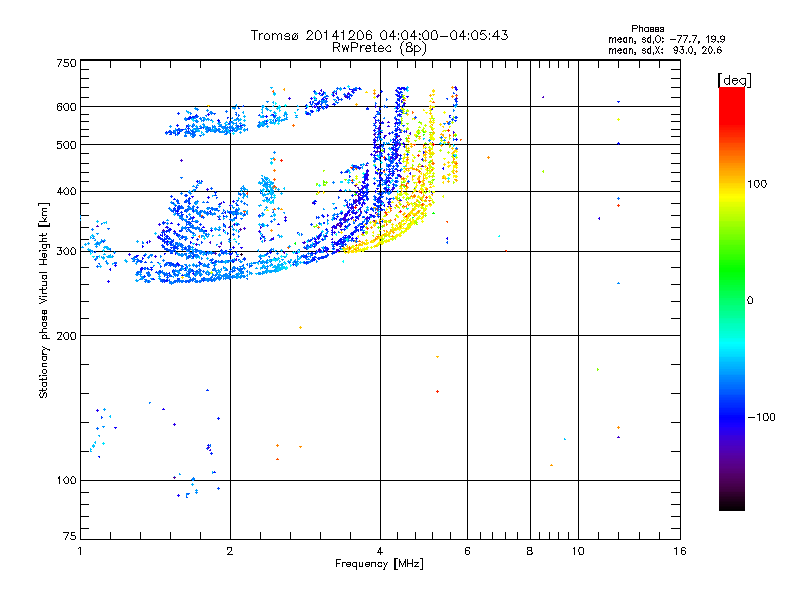Image resolution: width=800 pixels, height=600 pixels.
Task: Click the '6' tick label on frequency axis
Action: click(467, 551)
